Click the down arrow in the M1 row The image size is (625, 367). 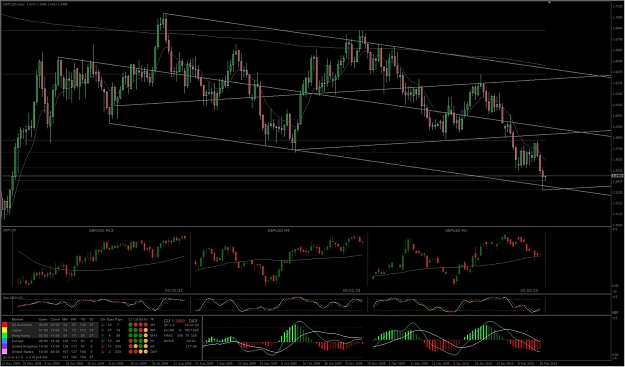[102, 325]
